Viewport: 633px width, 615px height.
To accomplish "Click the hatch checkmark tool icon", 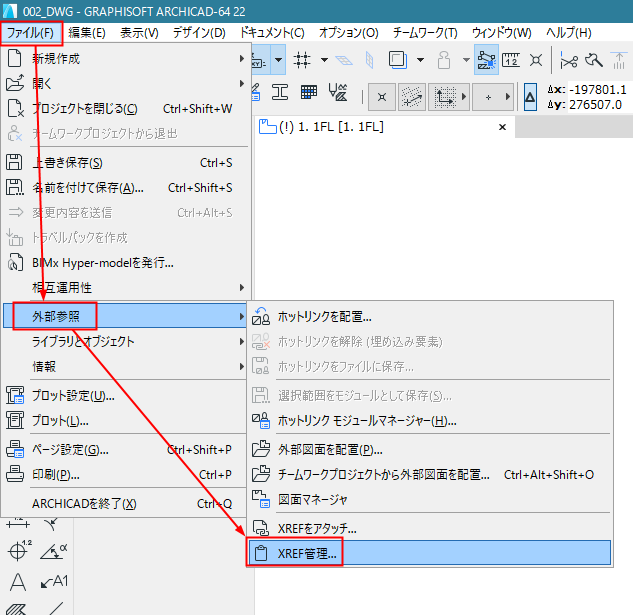I will click(x=338, y=92).
